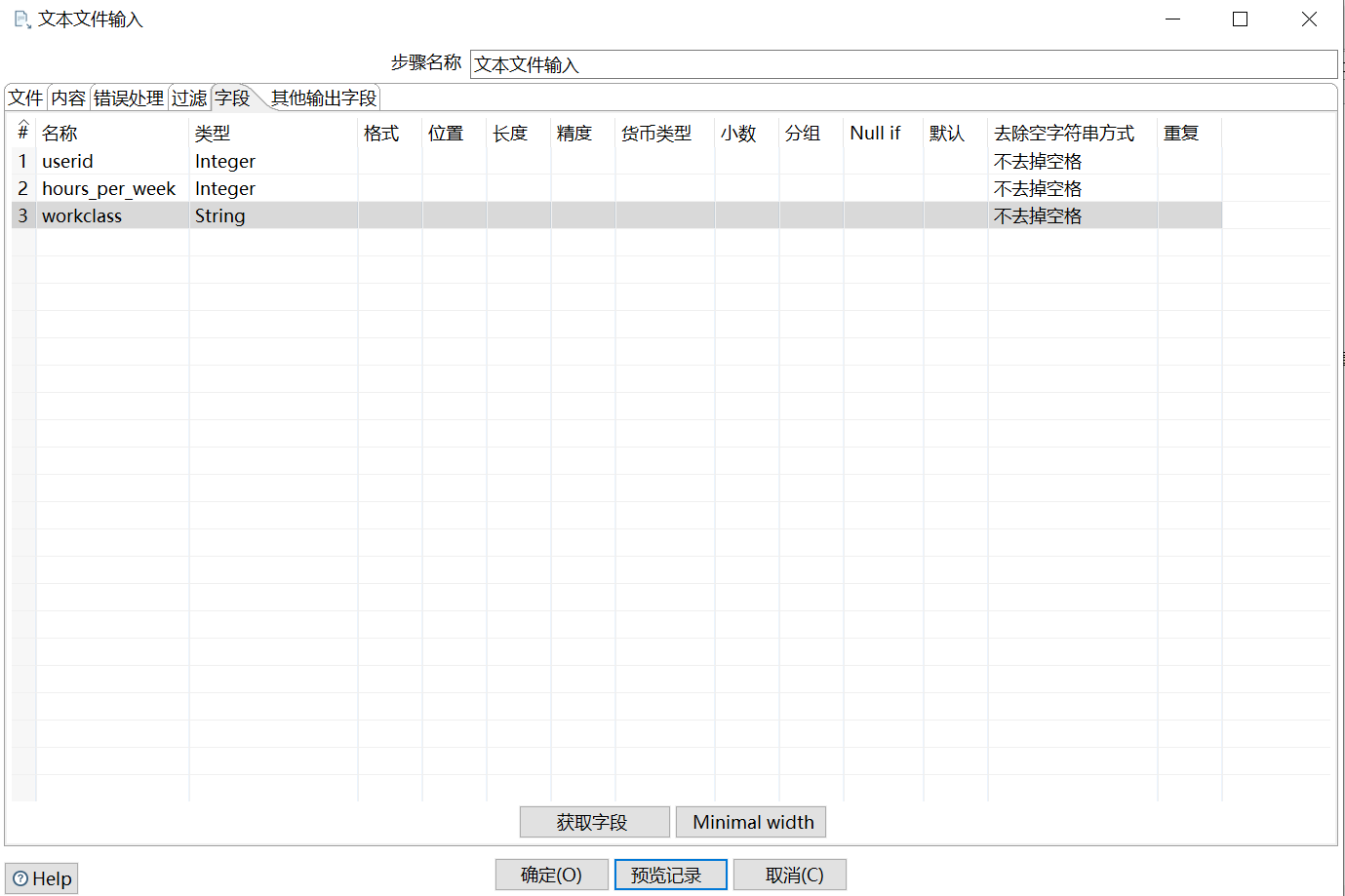Click the sort arrow above # column

point(23,123)
